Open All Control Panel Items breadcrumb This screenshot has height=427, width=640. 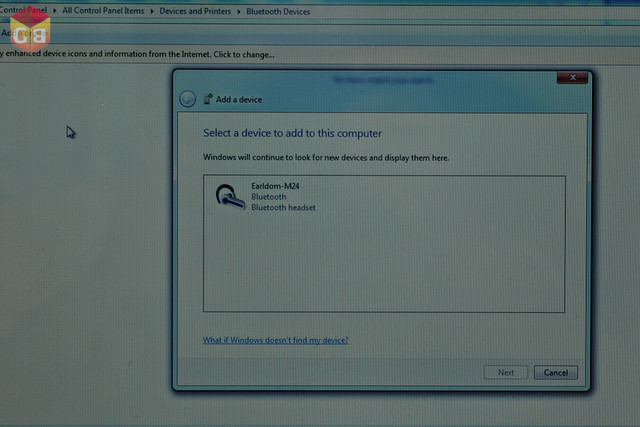(103, 11)
